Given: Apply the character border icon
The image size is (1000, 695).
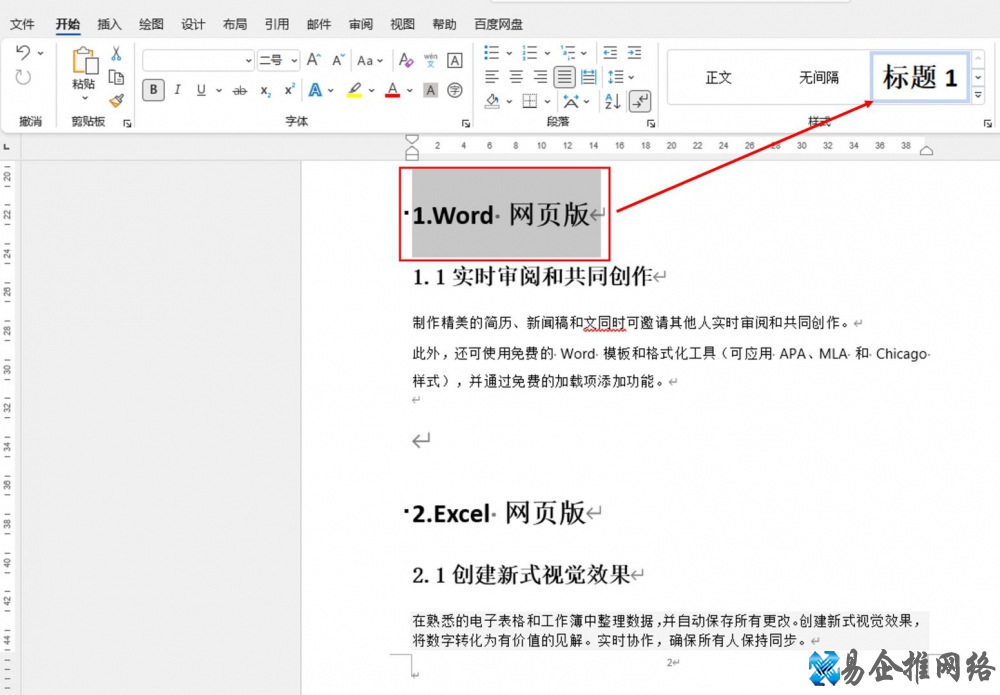Looking at the screenshot, I should (x=455, y=61).
